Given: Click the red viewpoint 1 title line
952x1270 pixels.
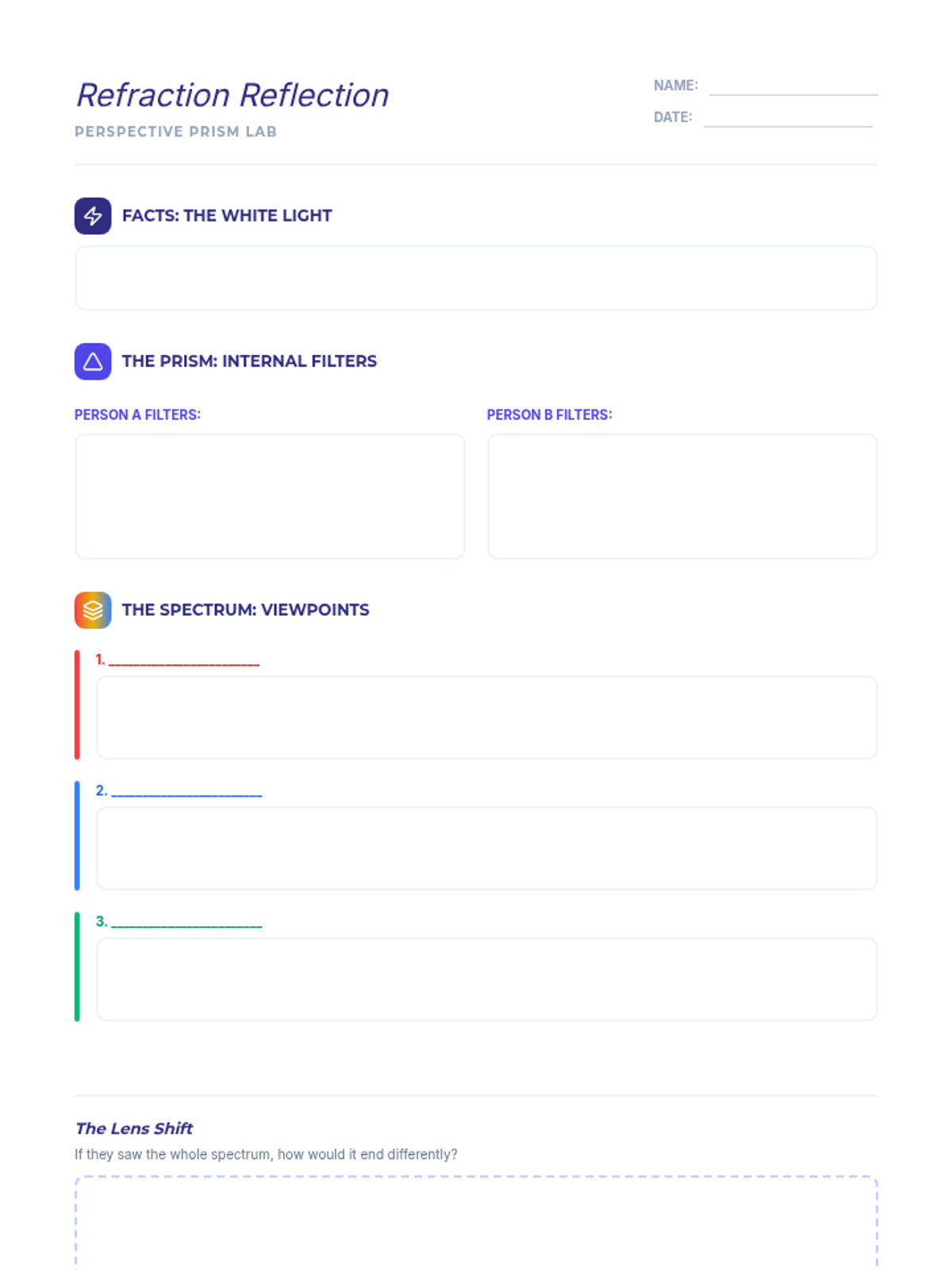Looking at the screenshot, I should (184, 660).
